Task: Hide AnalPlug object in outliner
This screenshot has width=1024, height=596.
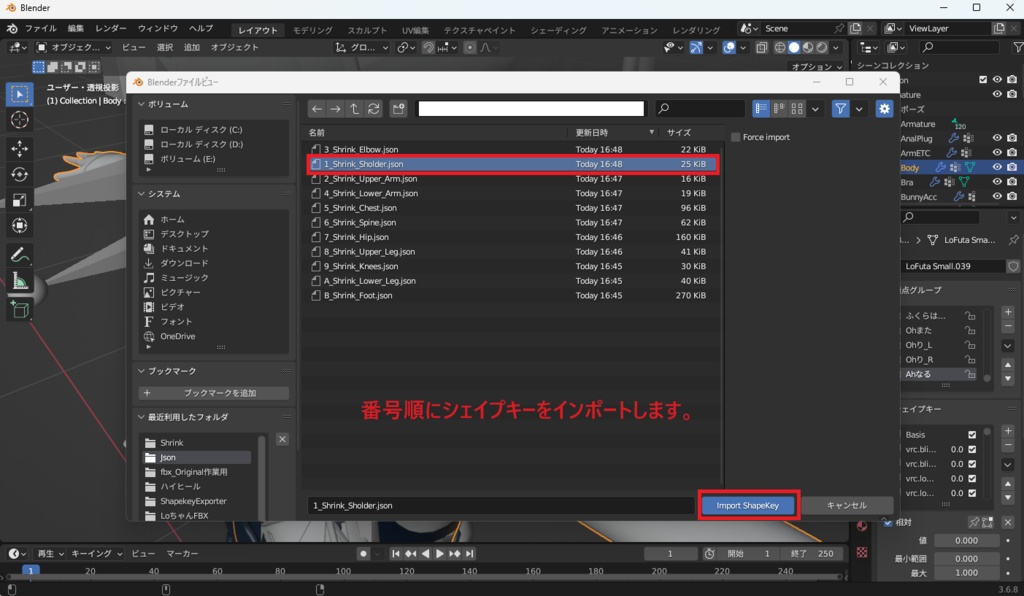Action: (x=997, y=138)
